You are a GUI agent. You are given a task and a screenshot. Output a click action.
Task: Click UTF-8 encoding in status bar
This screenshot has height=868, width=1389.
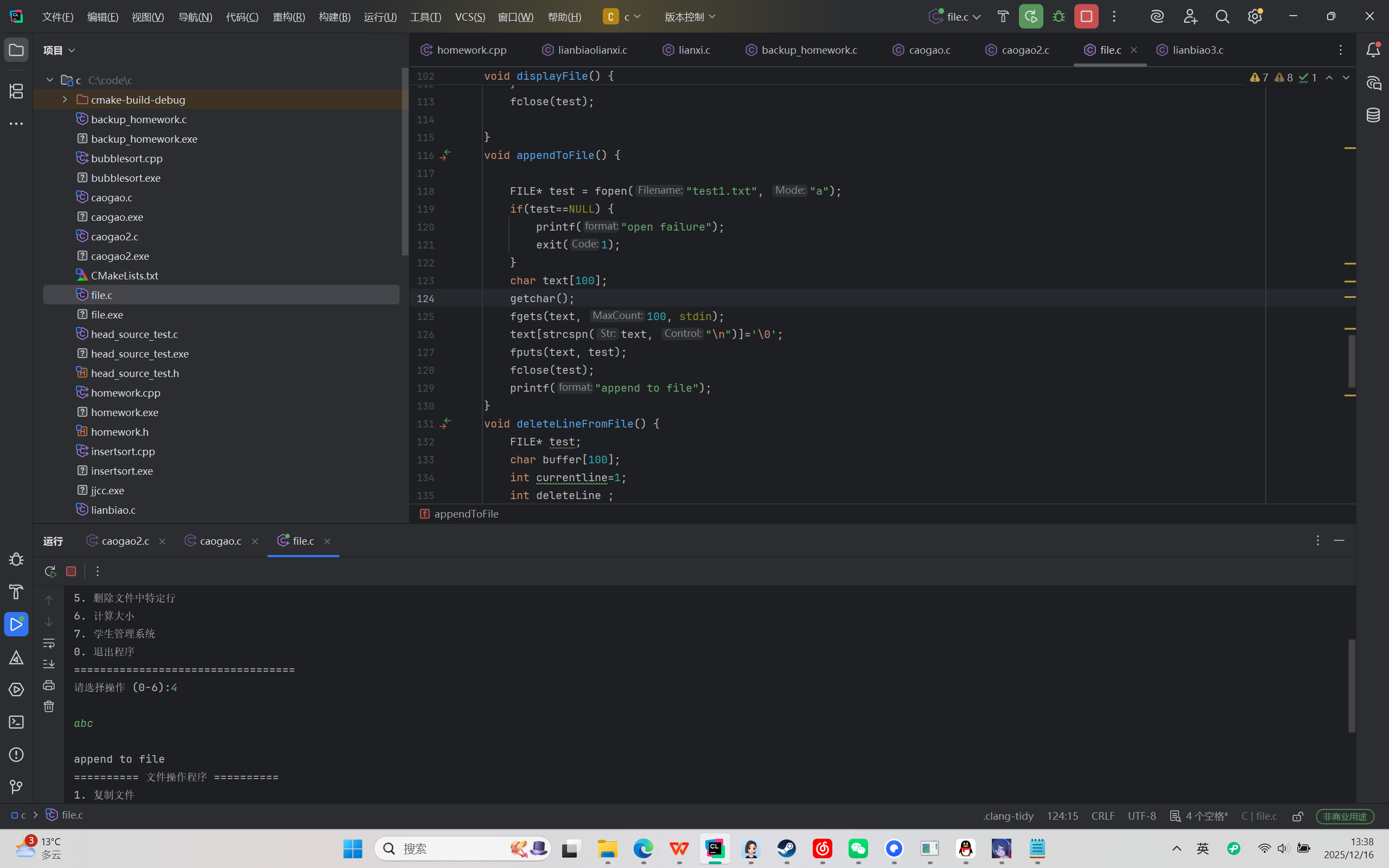(1142, 816)
